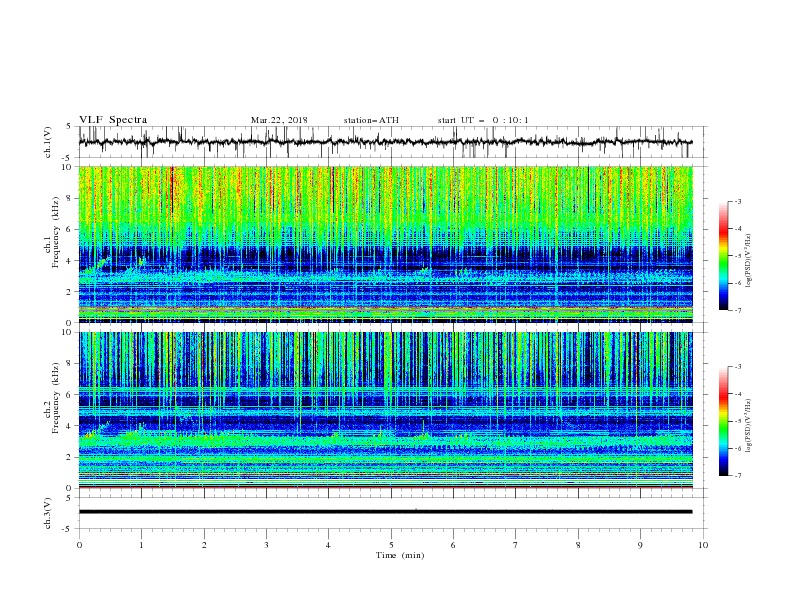Screen dimensions: 792x612
Task: Click the ch.1 voltage waveform trace
Action: pyautogui.click(x=385, y=142)
